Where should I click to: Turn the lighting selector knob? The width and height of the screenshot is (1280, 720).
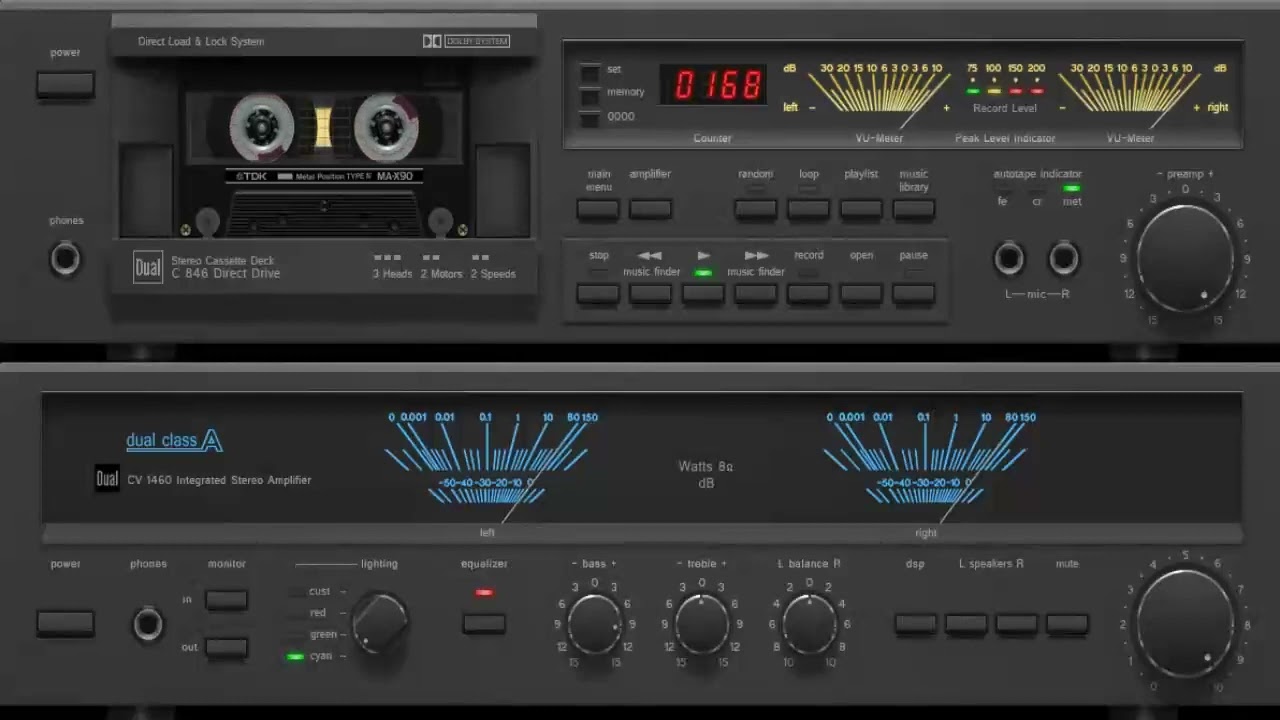[379, 623]
